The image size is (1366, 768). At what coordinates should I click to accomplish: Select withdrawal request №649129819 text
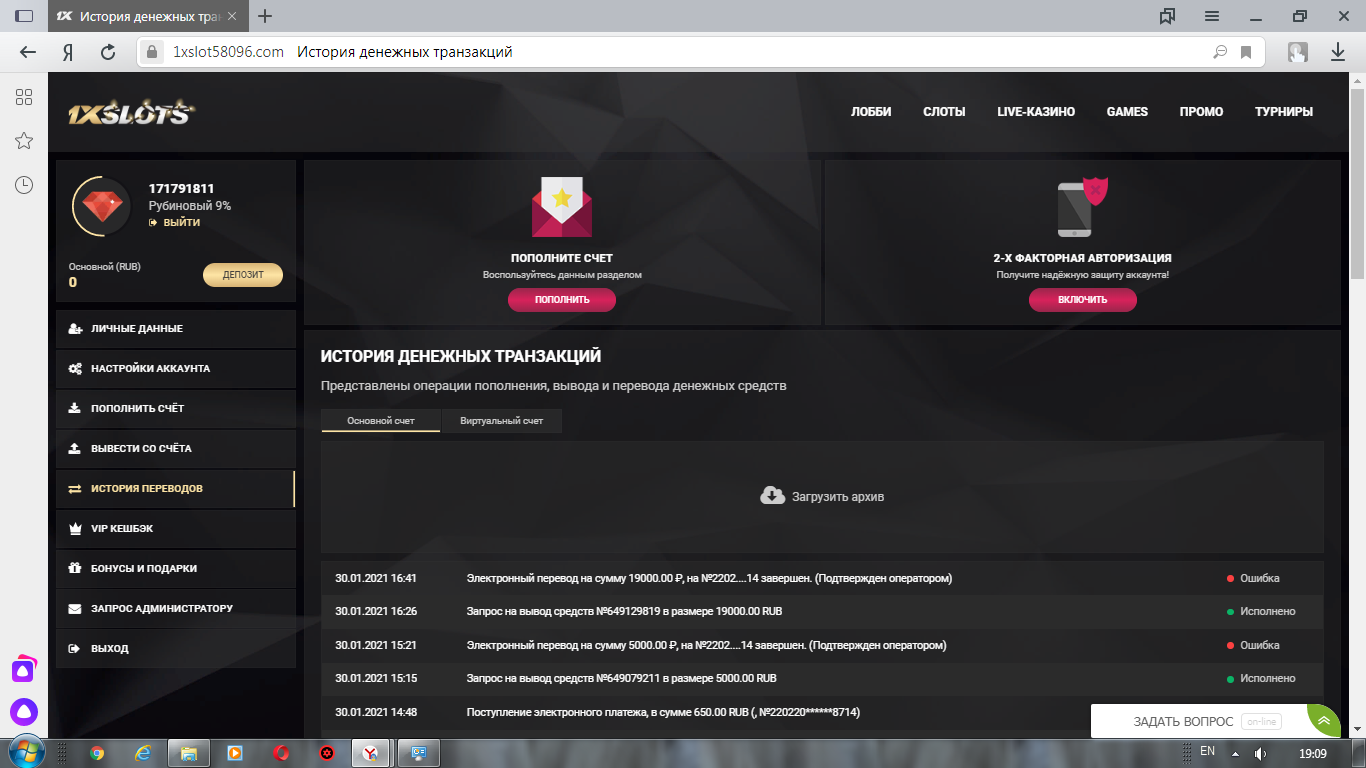click(624, 611)
